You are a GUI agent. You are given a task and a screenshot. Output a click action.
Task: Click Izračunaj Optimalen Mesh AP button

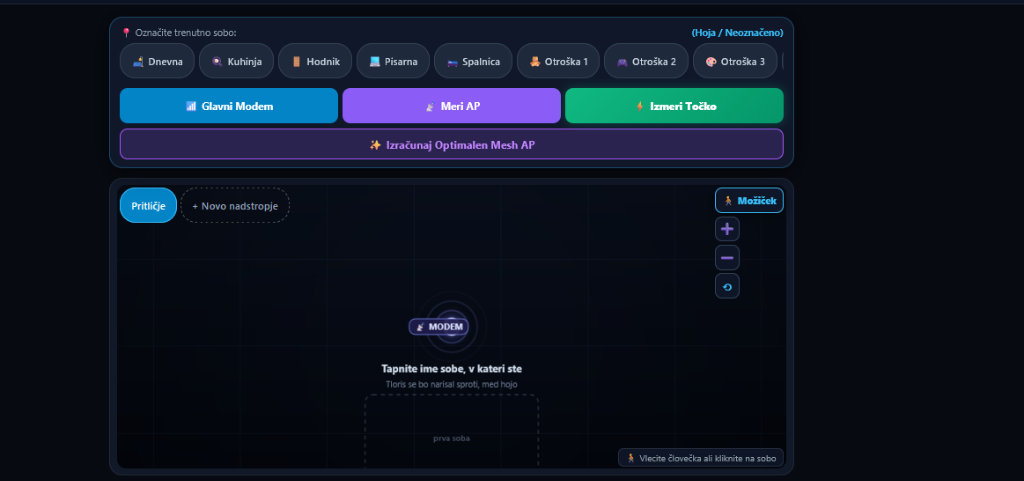(451, 144)
